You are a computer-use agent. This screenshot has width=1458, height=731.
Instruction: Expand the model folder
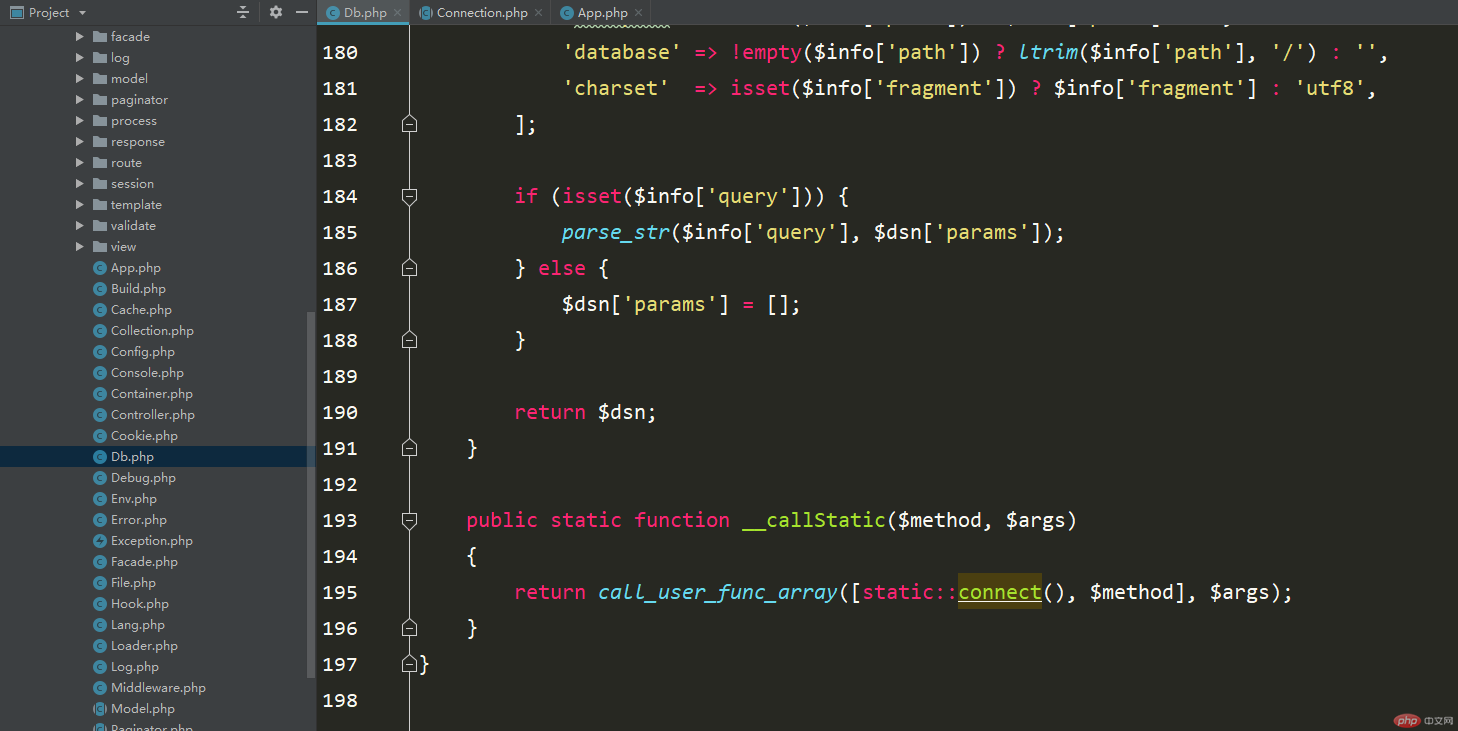coord(80,79)
